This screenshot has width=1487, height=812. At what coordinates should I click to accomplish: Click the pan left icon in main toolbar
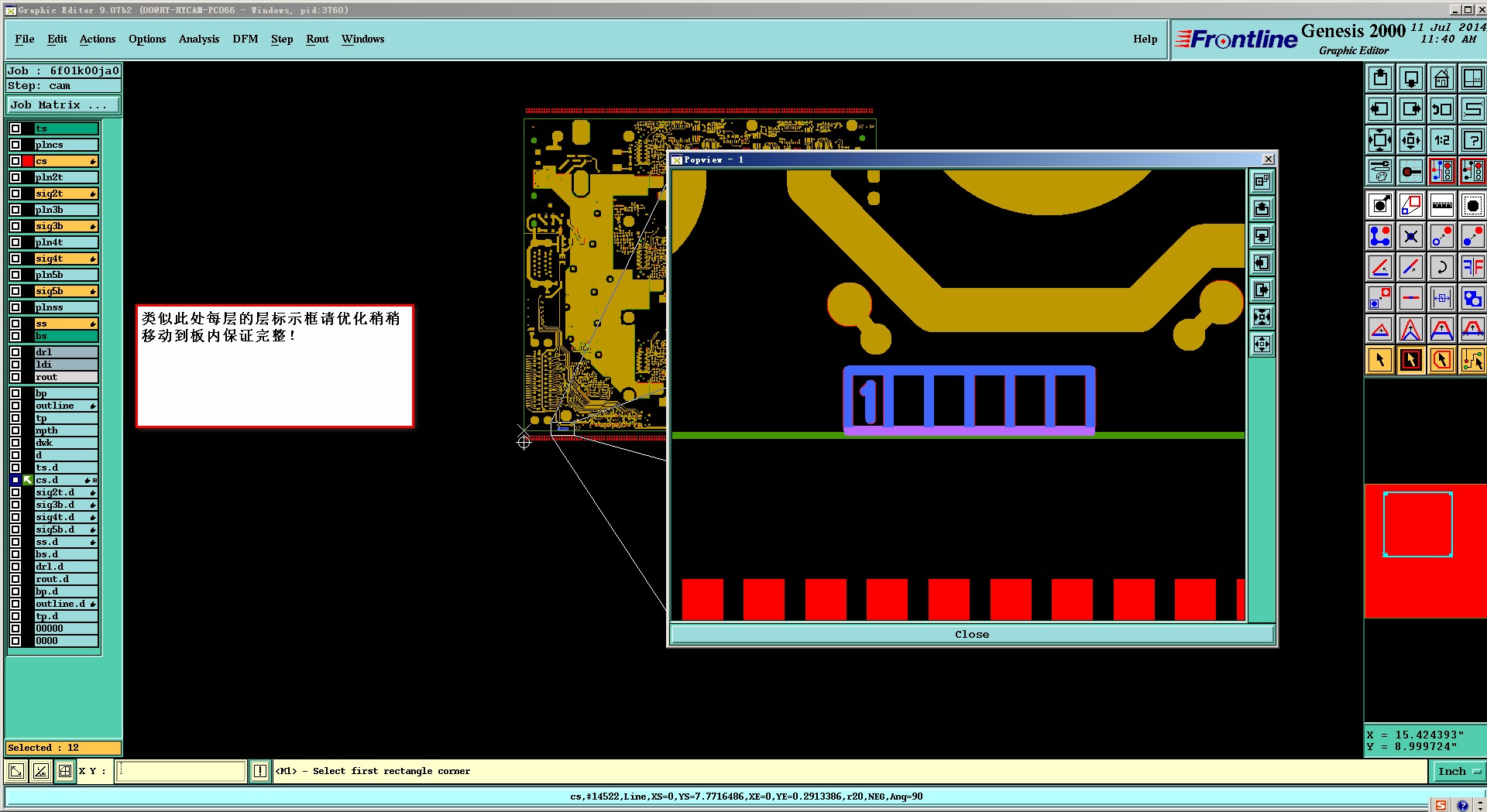[1380, 109]
